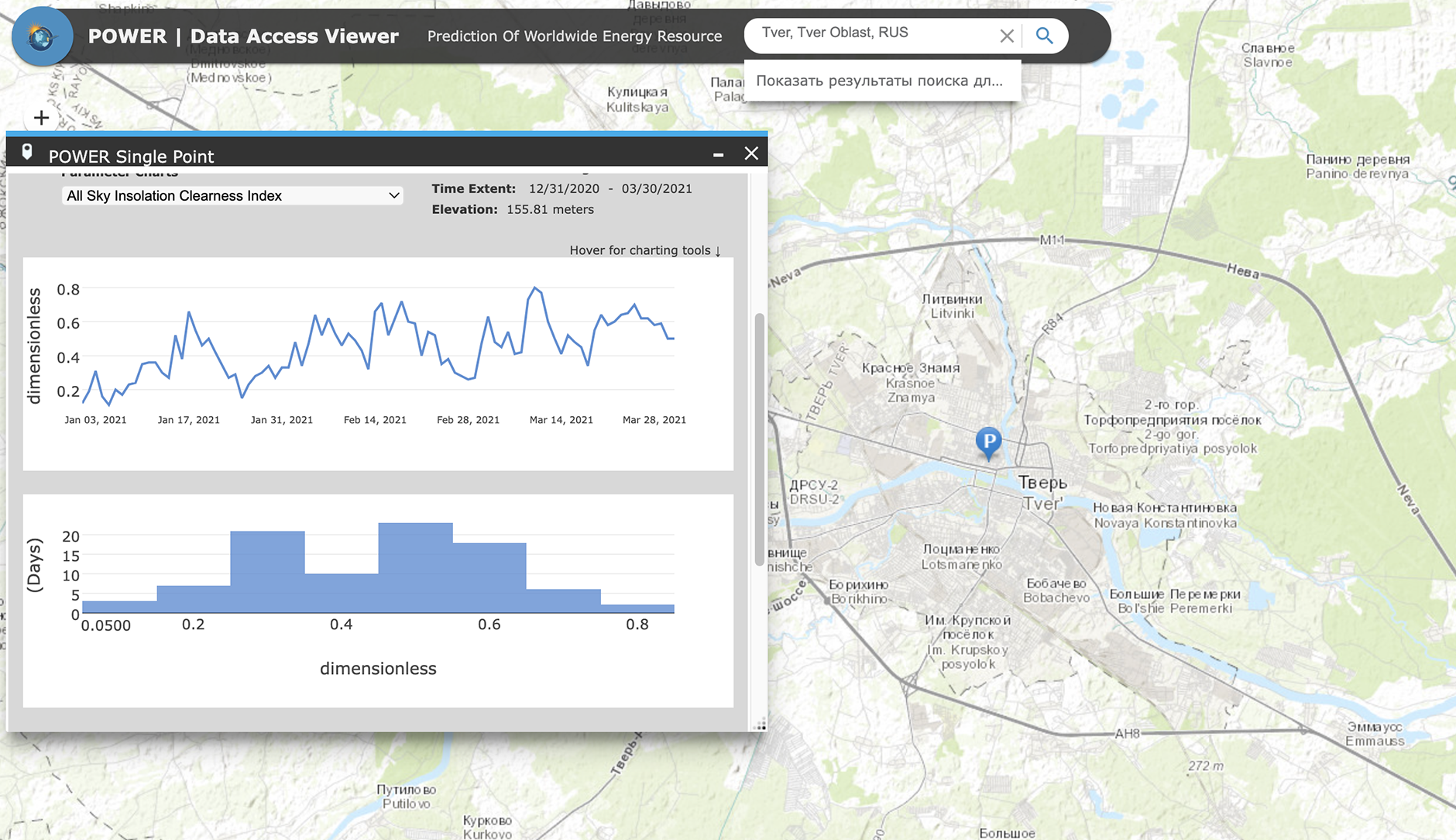Click the Красное Знамя map label
This screenshot has height=840, width=1456.
911,383
